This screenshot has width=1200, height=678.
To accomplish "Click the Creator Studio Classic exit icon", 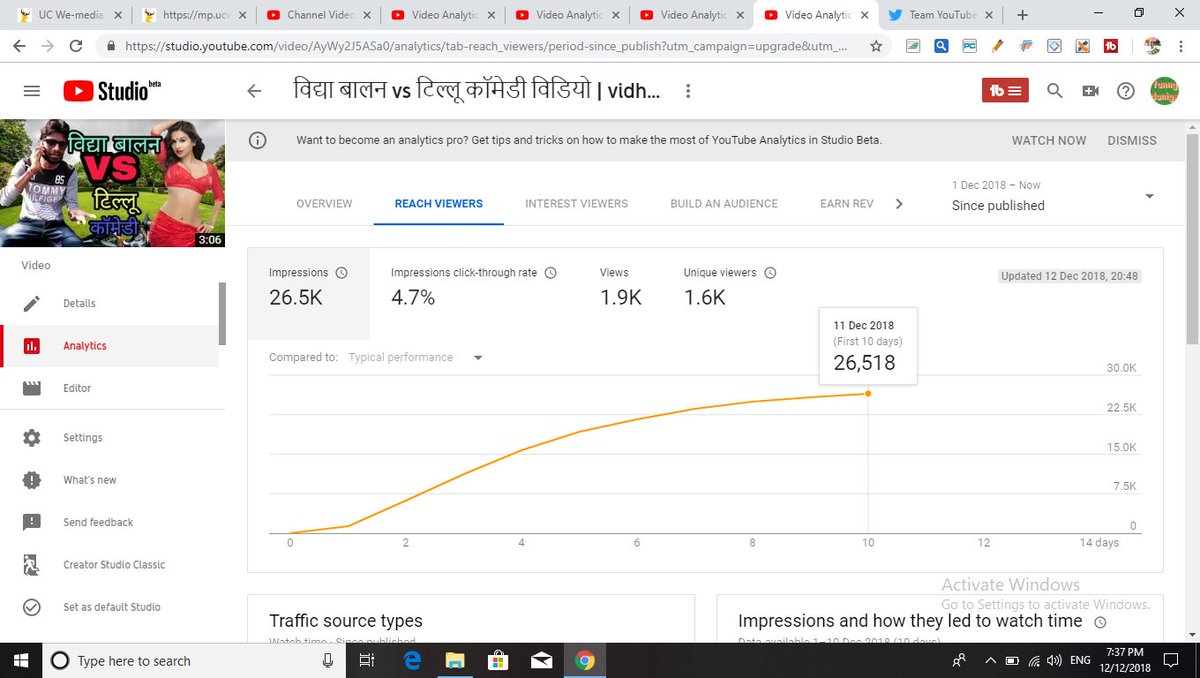I will point(32,564).
